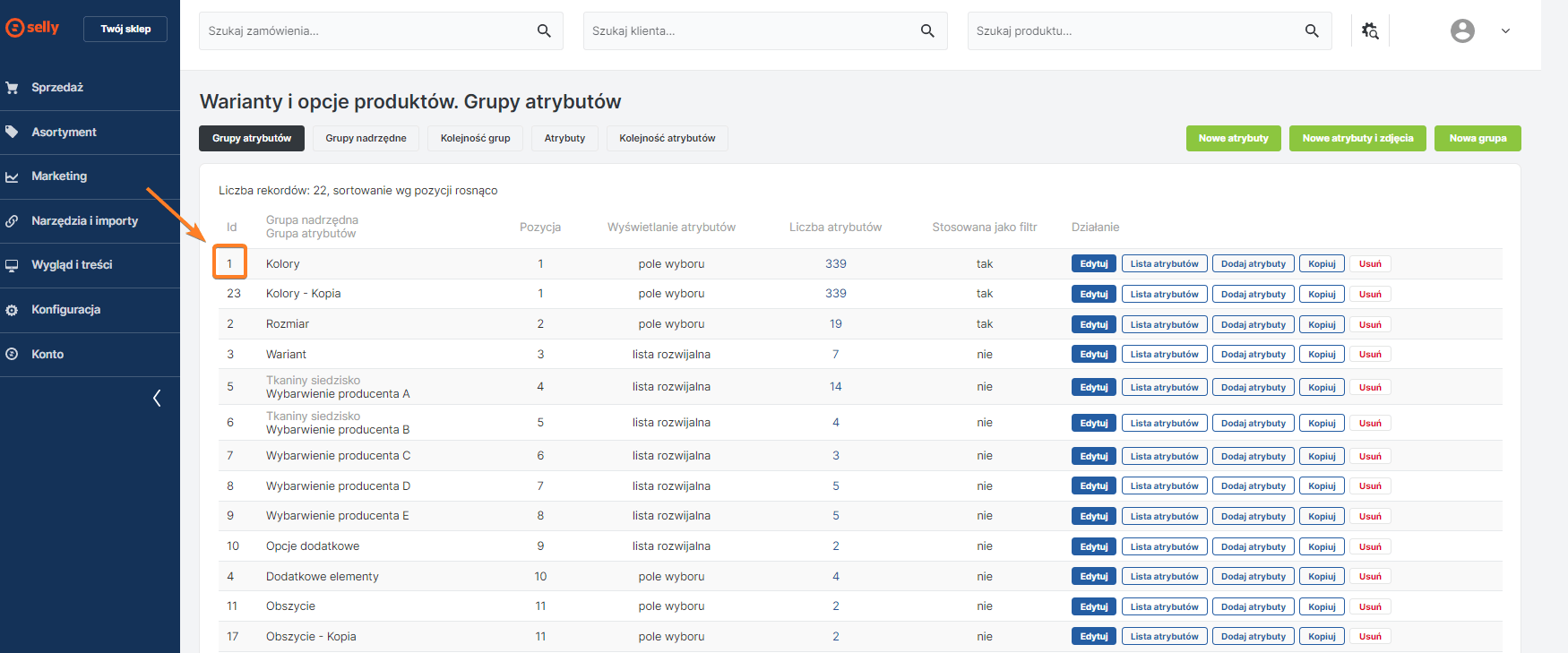Open Lista atrybutów for Wariant
This screenshot has height=653, width=1568.
[1164, 355]
